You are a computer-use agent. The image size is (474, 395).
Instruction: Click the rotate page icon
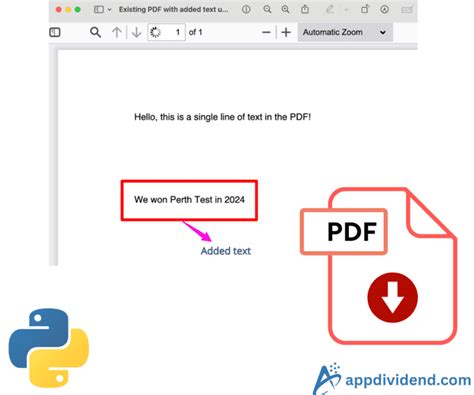coord(365,9)
